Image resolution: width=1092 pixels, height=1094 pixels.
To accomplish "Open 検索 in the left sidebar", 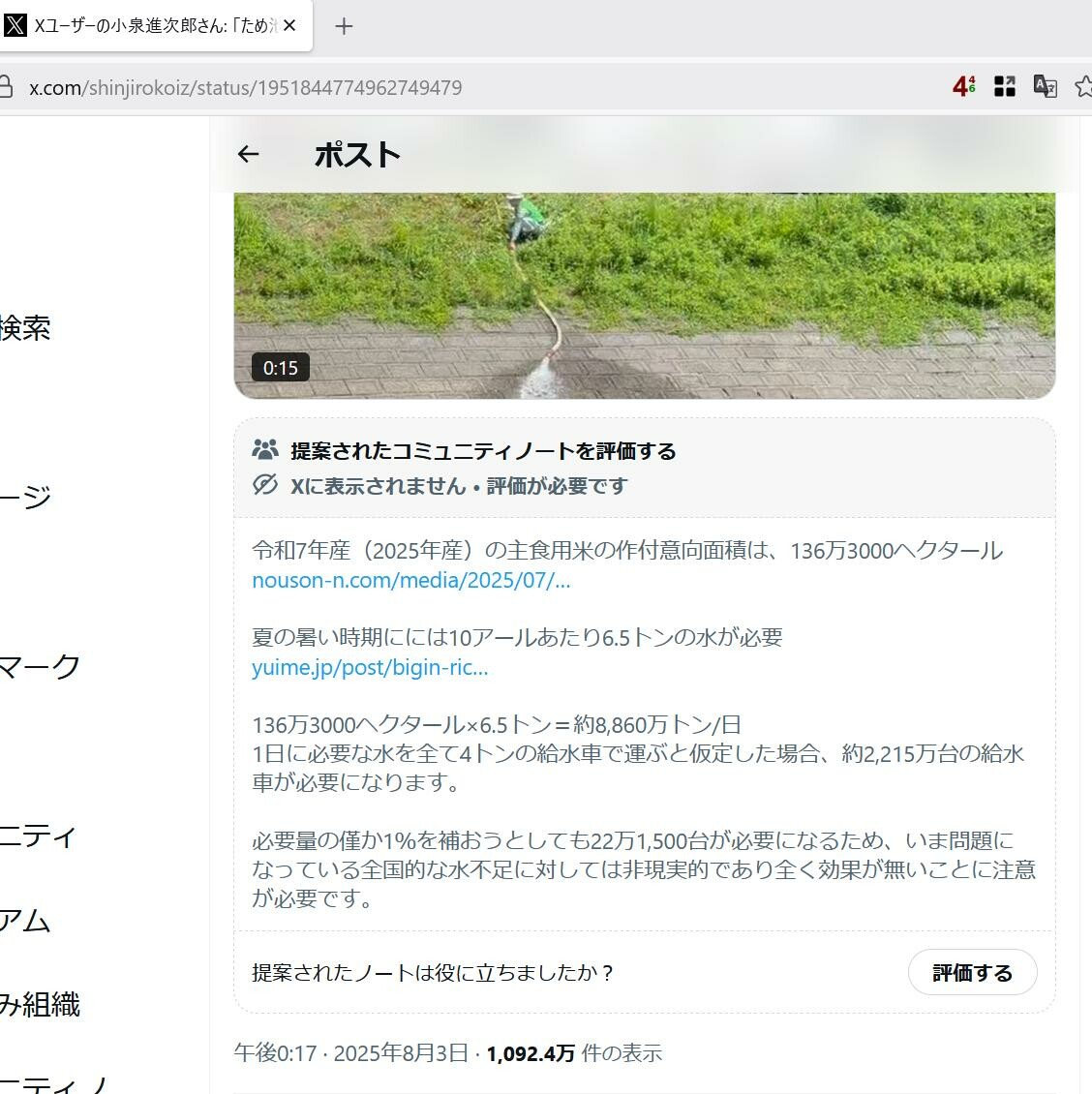I will [25, 328].
